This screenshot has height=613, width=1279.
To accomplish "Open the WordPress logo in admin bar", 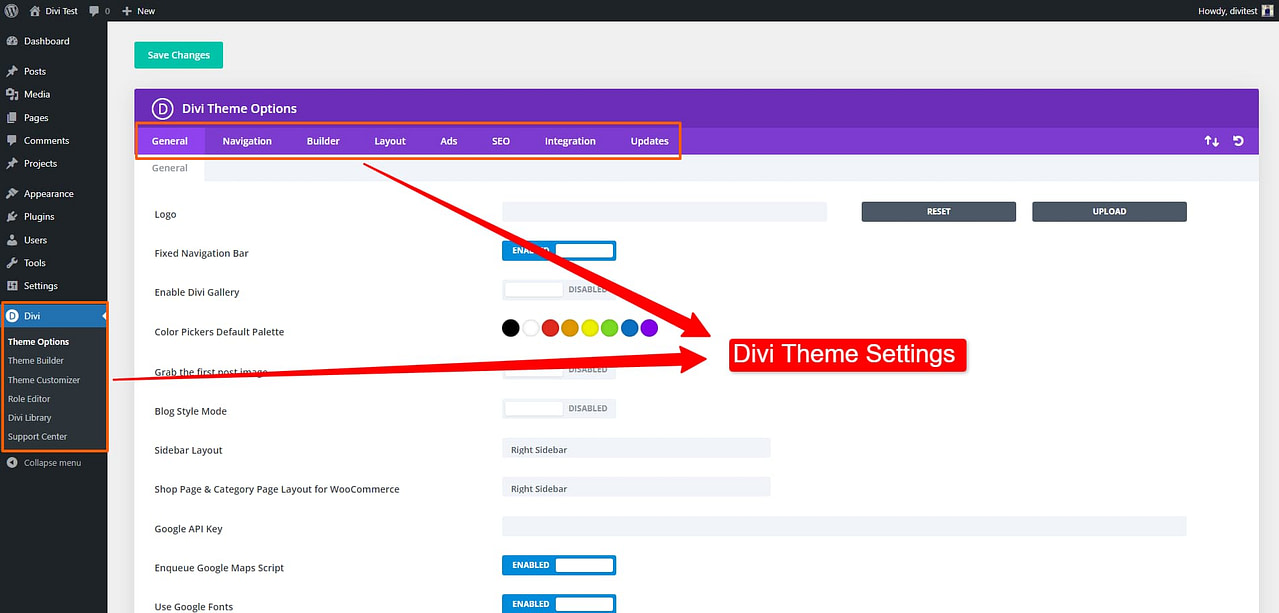I will click(x=10, y=10).
